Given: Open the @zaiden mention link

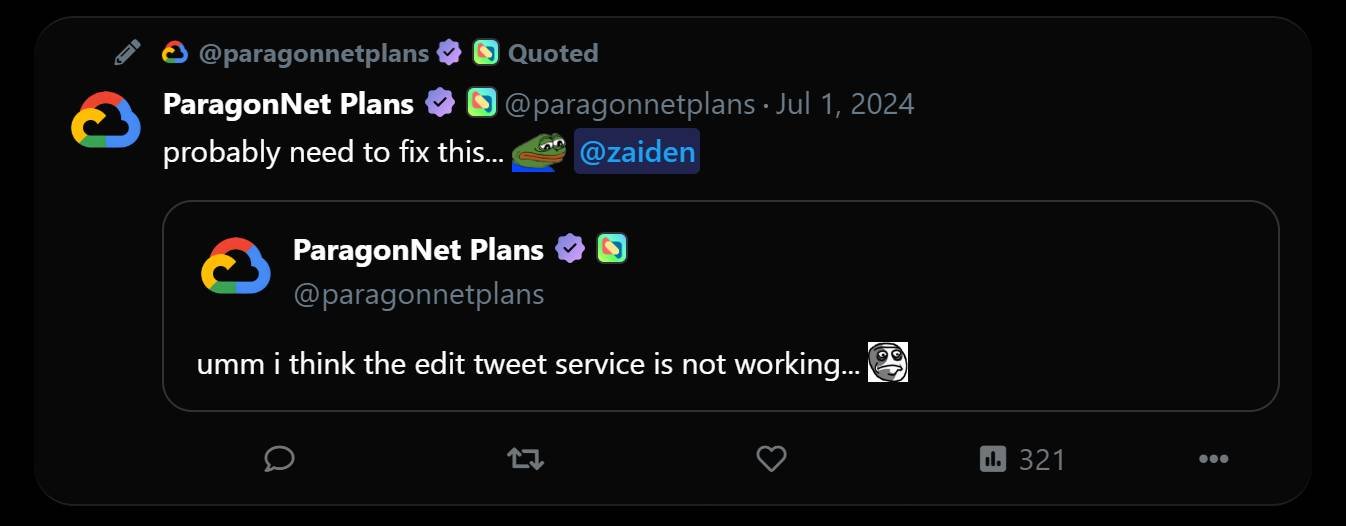Looking at the screenshot, I should 637,153.
